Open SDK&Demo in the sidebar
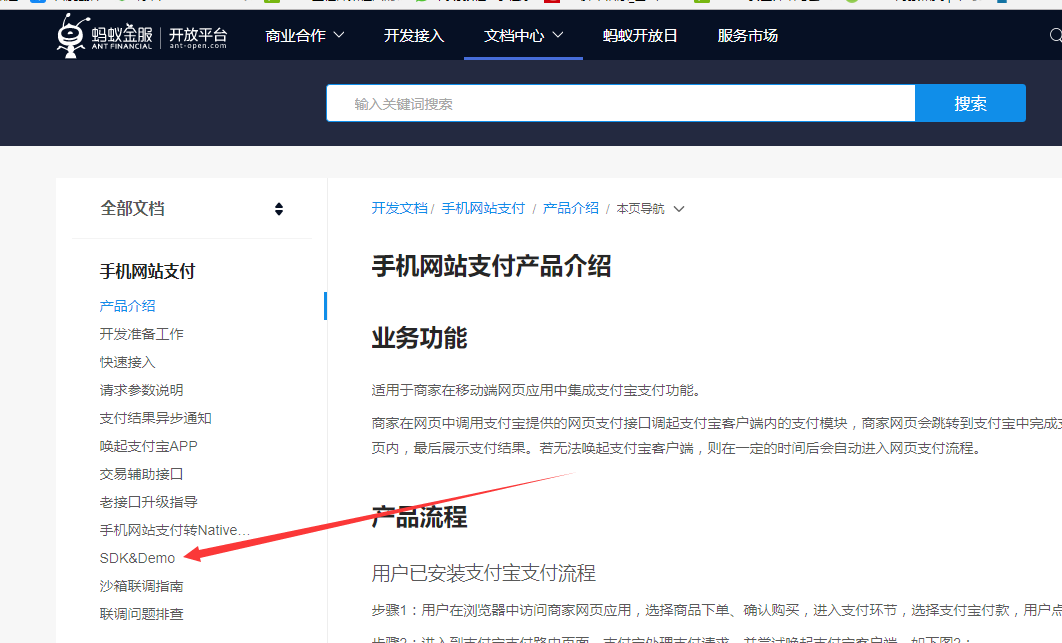The image size is (1062, 643). [x=137, y=558]
